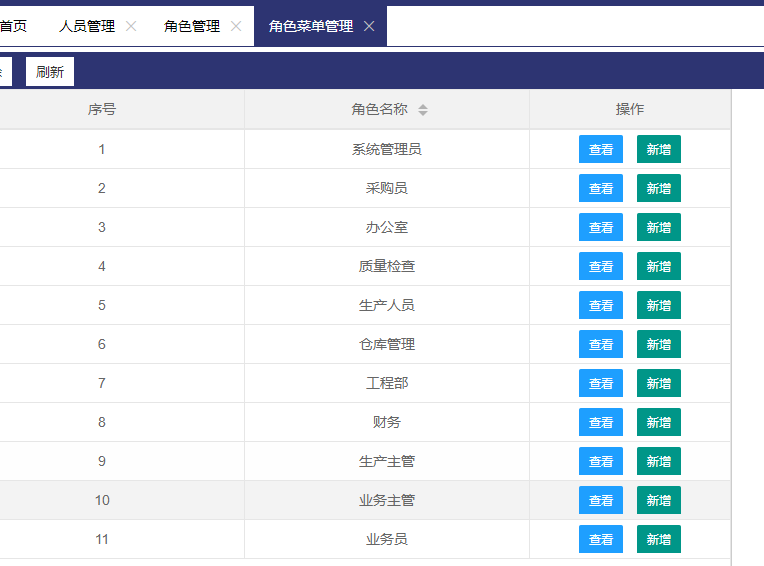Click 新增 in the 工程部 row
Screen dimensions: 764x566
(659, 383)
